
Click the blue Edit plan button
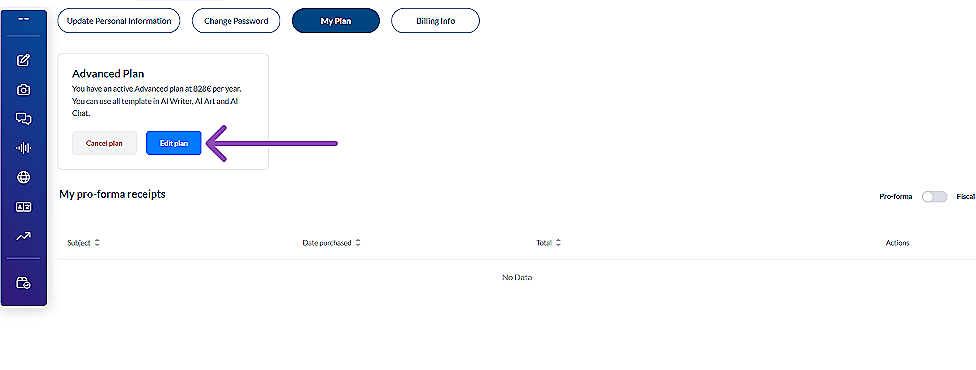(x=174, y=143)
